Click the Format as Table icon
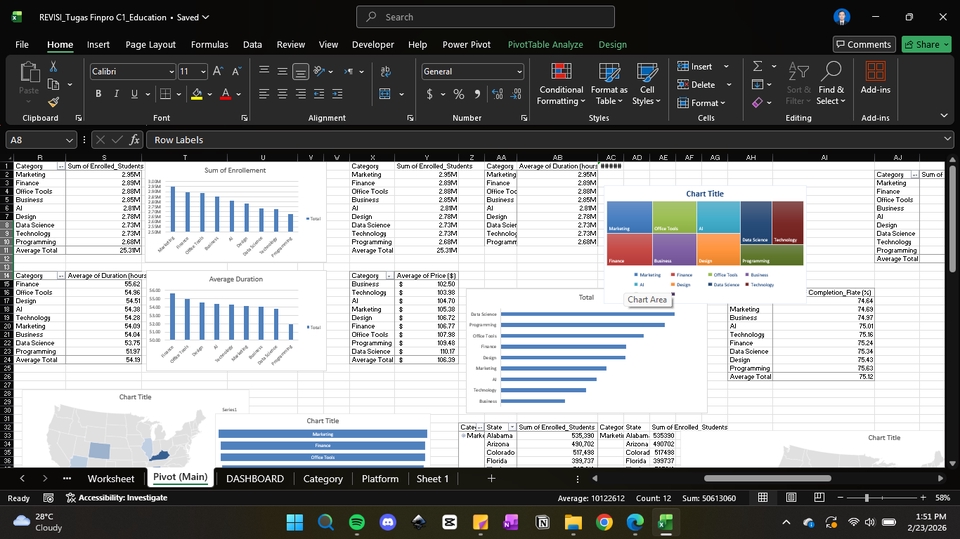Image resolution: width=960 pixels, height=539 pixels. pyautogui.click(x=609, y=84)
